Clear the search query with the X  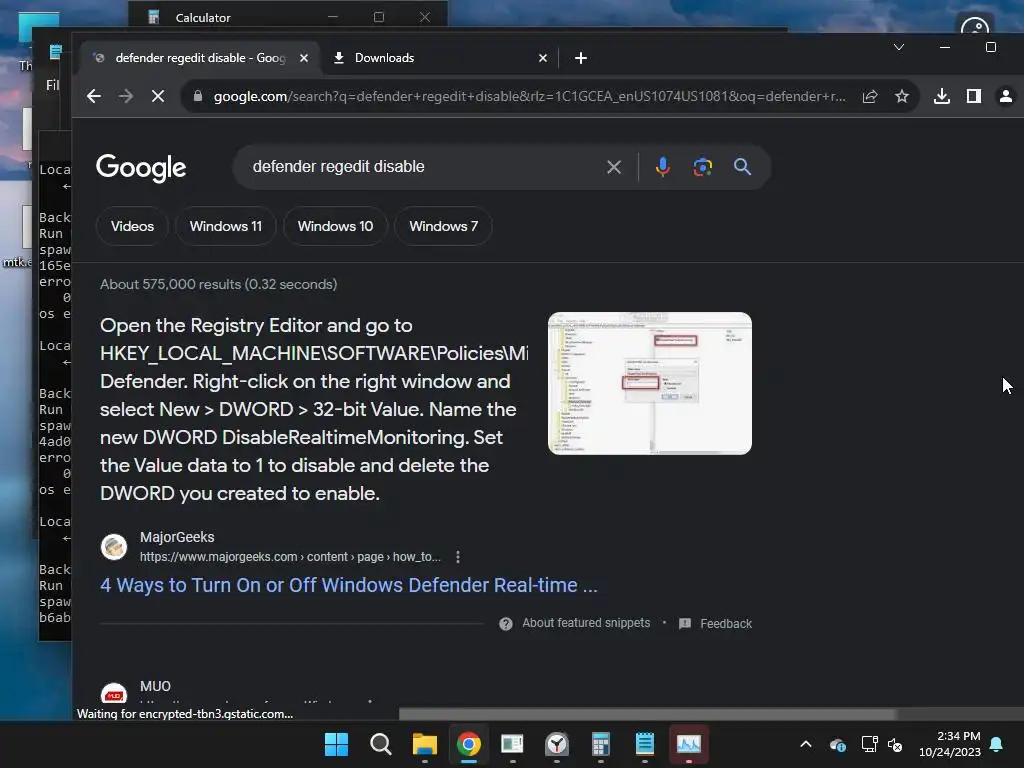[613, 167]
